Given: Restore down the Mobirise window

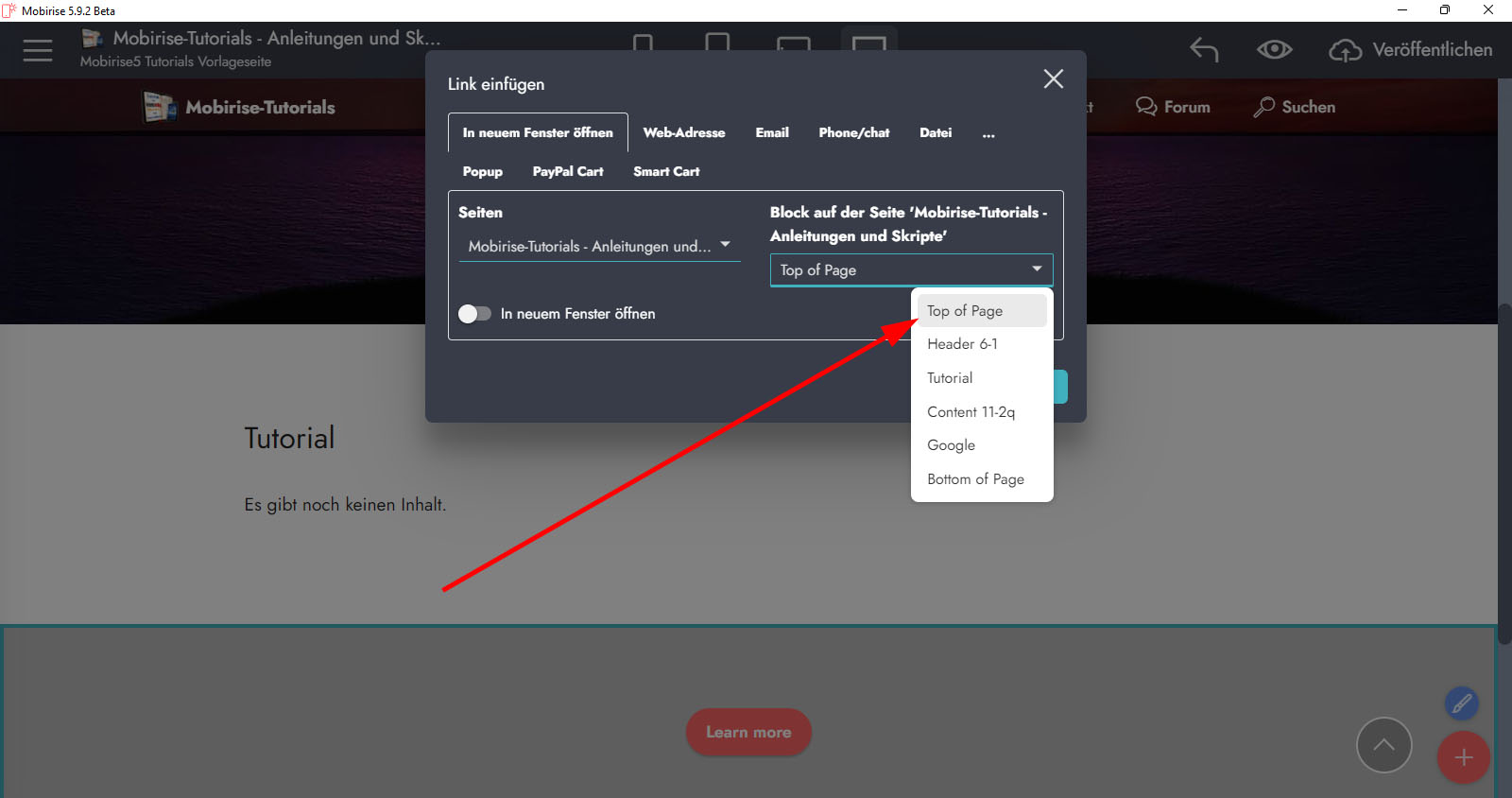Looking at the screenshot, I should (1445, 10).
